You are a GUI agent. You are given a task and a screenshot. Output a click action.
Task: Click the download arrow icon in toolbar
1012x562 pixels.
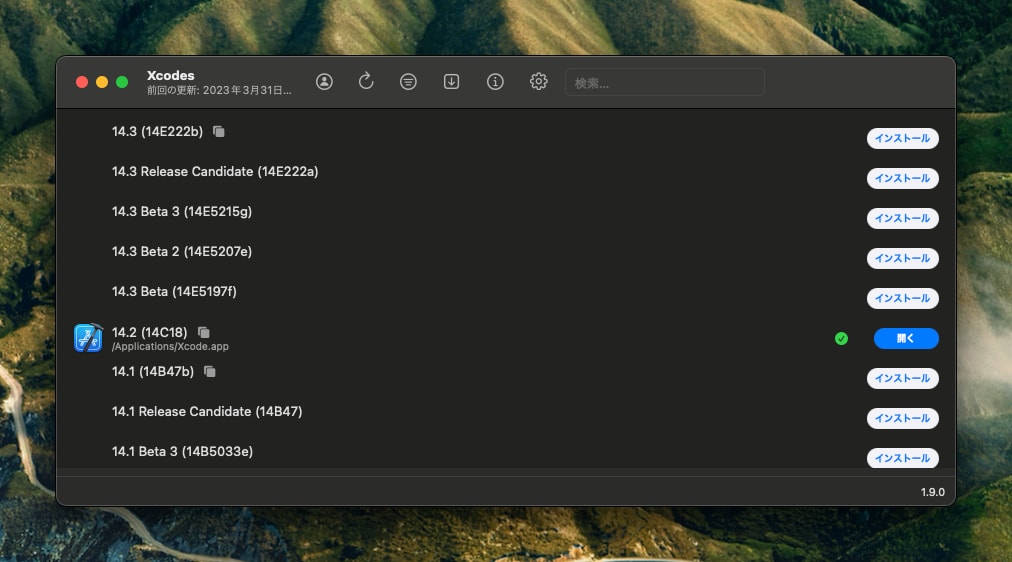(451, 82)
